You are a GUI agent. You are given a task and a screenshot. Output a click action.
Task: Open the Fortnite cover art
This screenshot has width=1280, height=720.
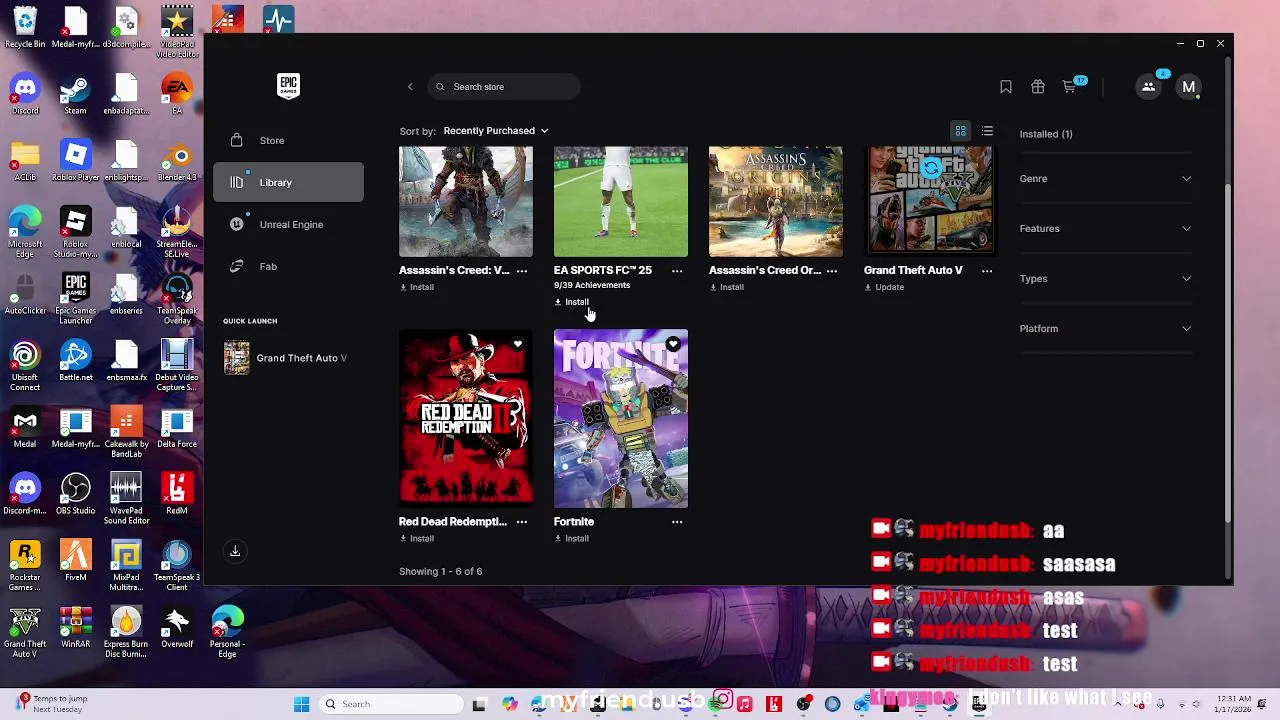click(621, 418)
